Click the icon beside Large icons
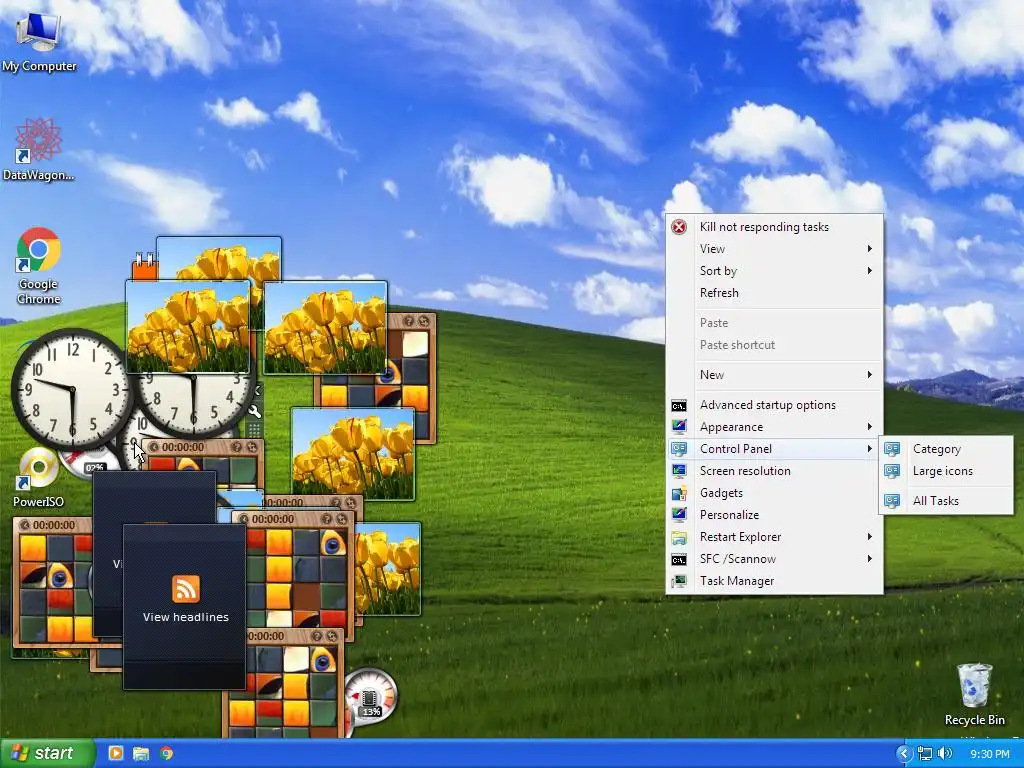Image resolution: width=1024 pixels, height=768 pixels. 892,471
